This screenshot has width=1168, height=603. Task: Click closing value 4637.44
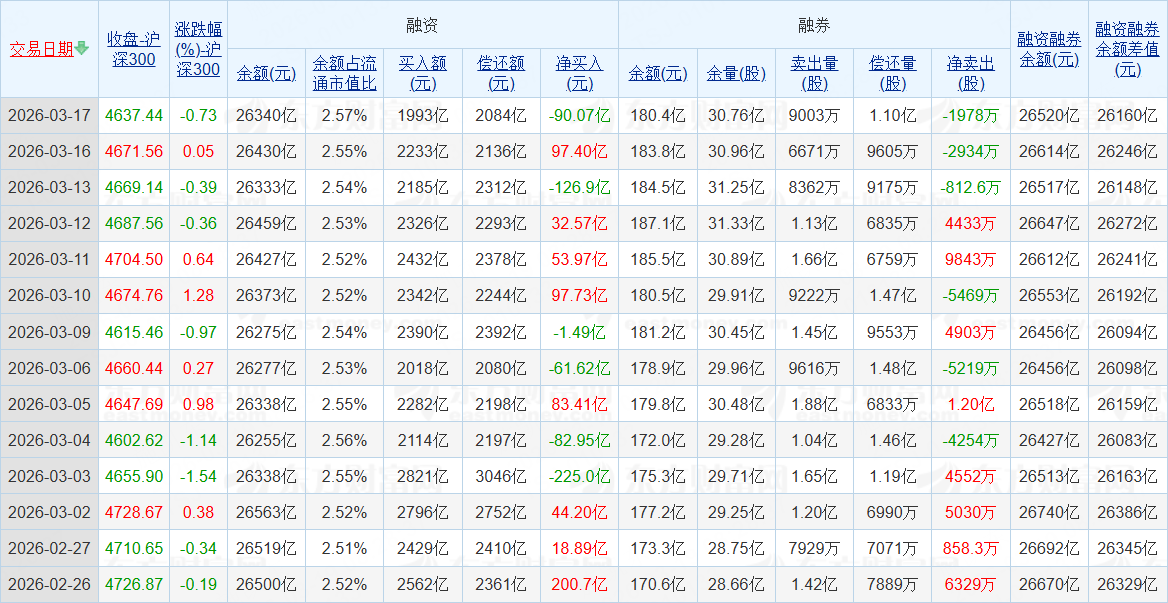point(134,115)
